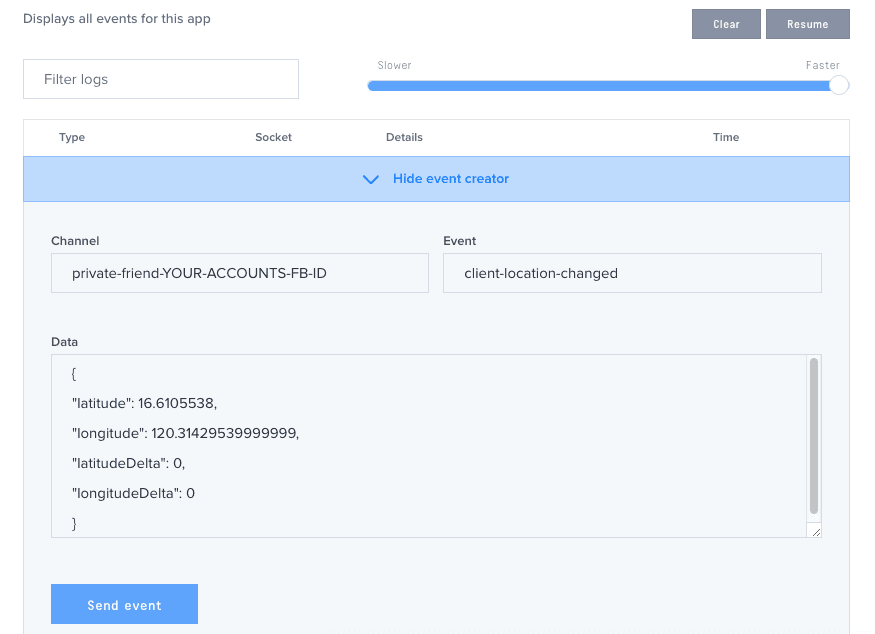Image resolution: width=875 pixels, height=634 pixels.
Task: Click the speed slider handle
Action: click(839, 85)
